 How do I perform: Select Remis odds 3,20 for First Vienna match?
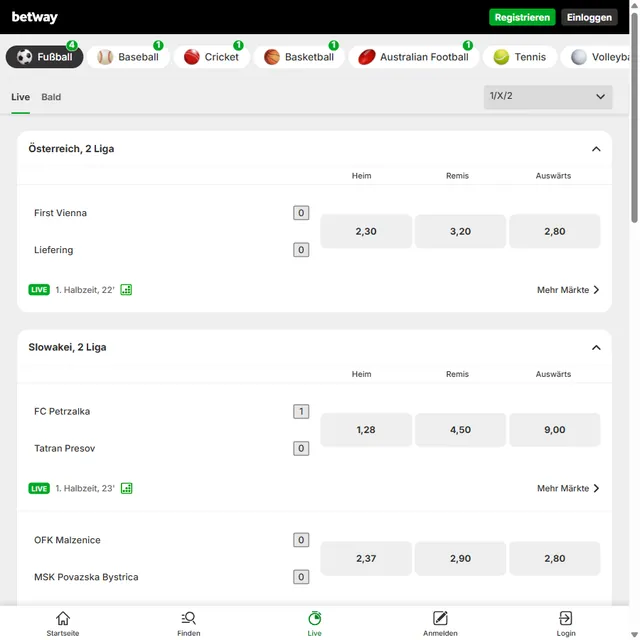(460, 231)
